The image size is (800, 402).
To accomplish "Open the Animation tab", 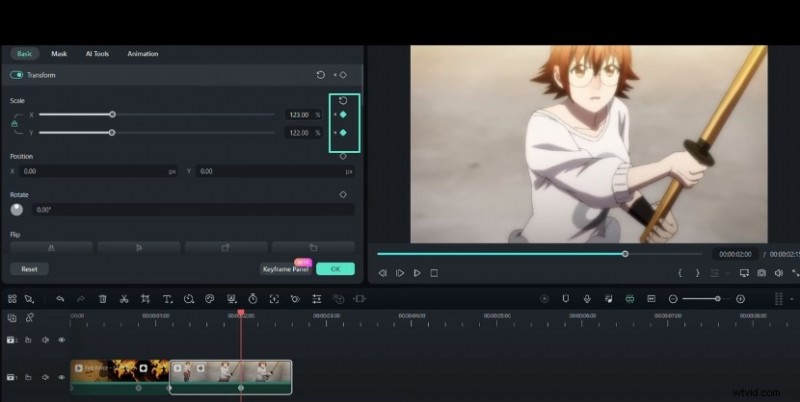I will tap(143, 54).
